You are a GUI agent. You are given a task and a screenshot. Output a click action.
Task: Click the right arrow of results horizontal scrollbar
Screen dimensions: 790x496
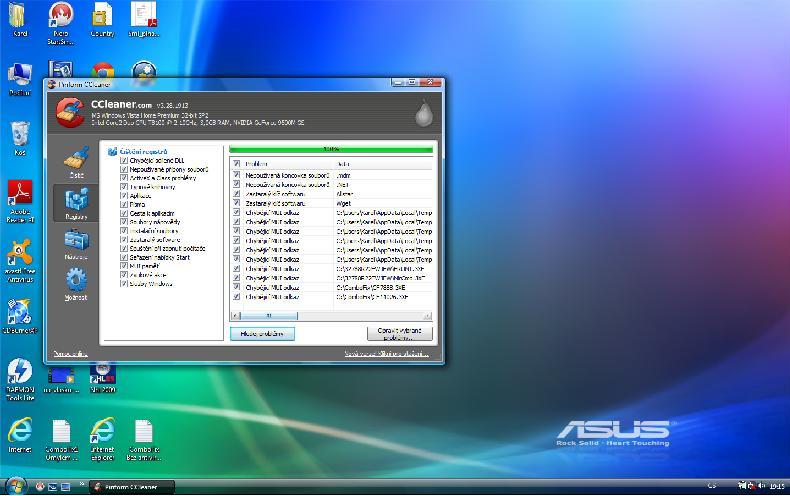click(x=428, y=316)
